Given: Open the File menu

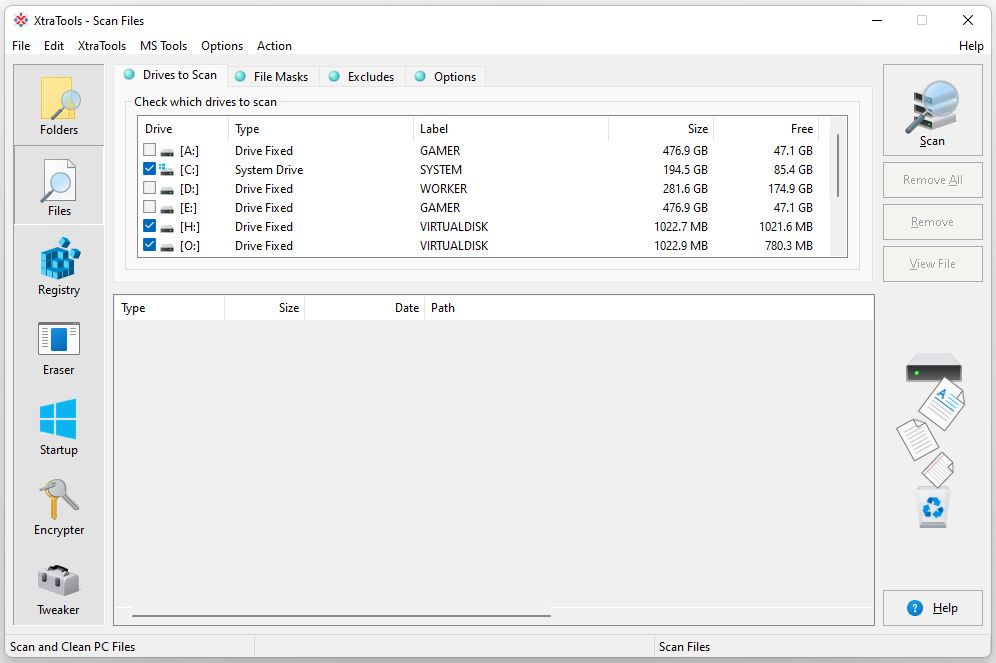Looking at the screenshot, I should coord(21,46).
